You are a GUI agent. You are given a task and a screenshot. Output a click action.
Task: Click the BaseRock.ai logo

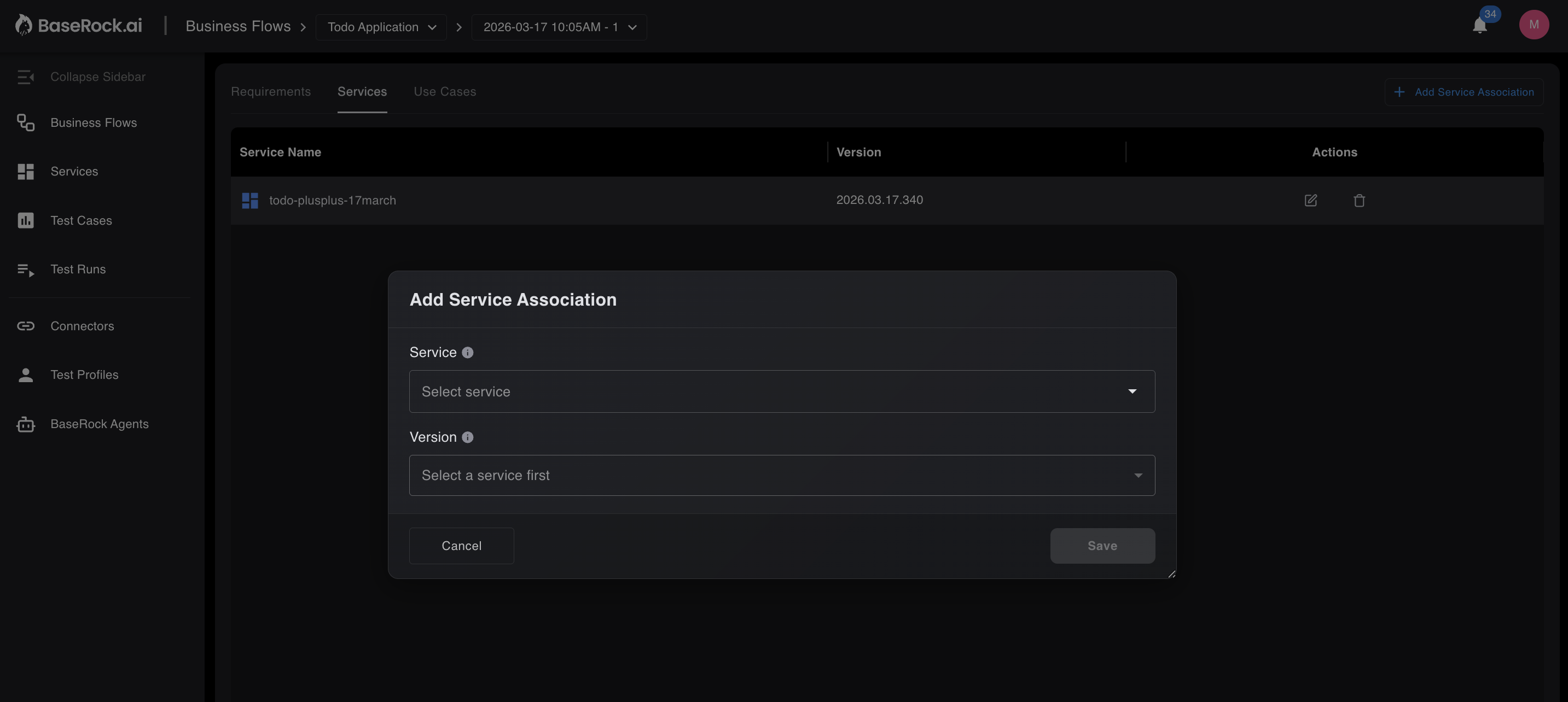tap(79, 26)
